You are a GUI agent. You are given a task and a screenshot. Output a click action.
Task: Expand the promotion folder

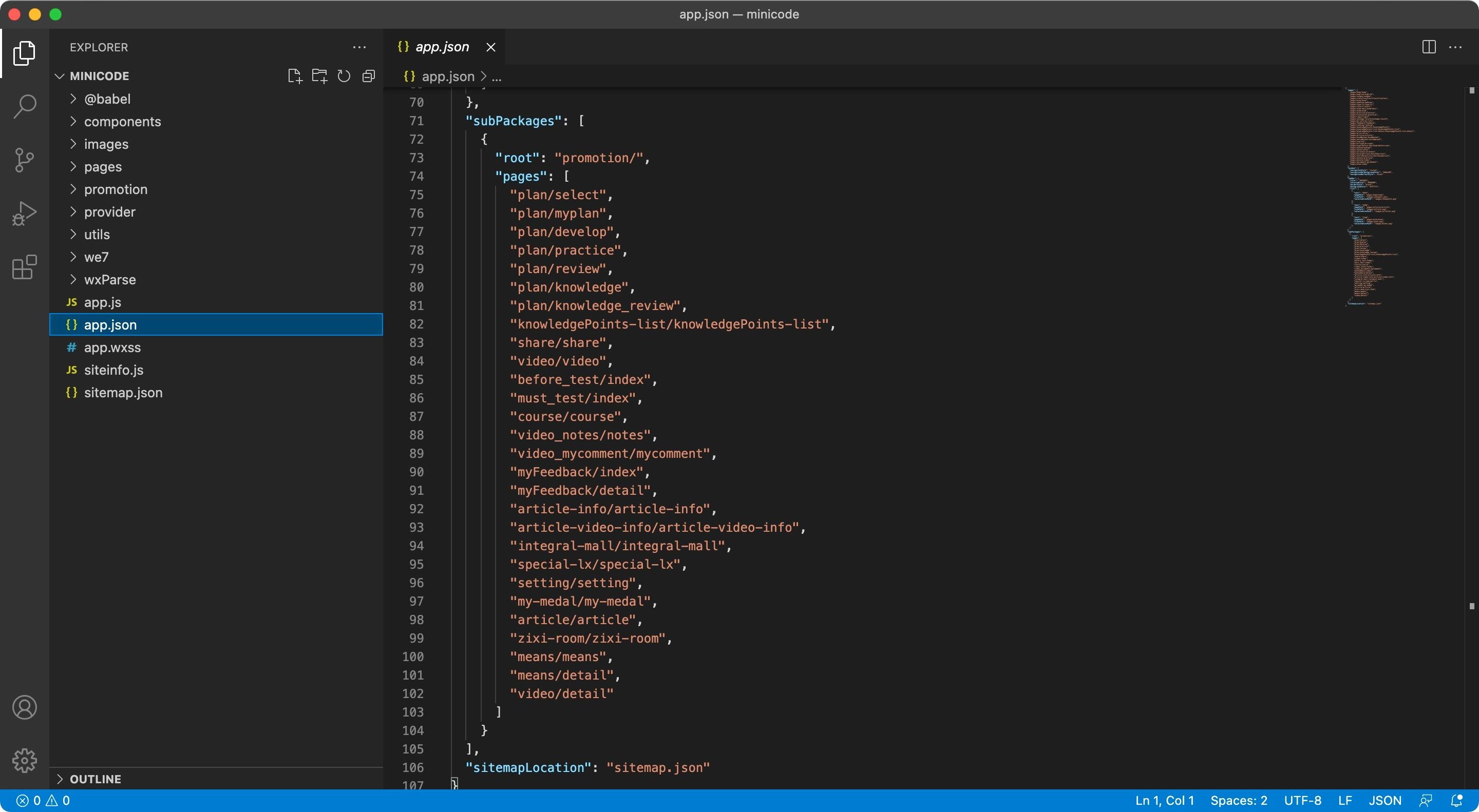point(116,189)
